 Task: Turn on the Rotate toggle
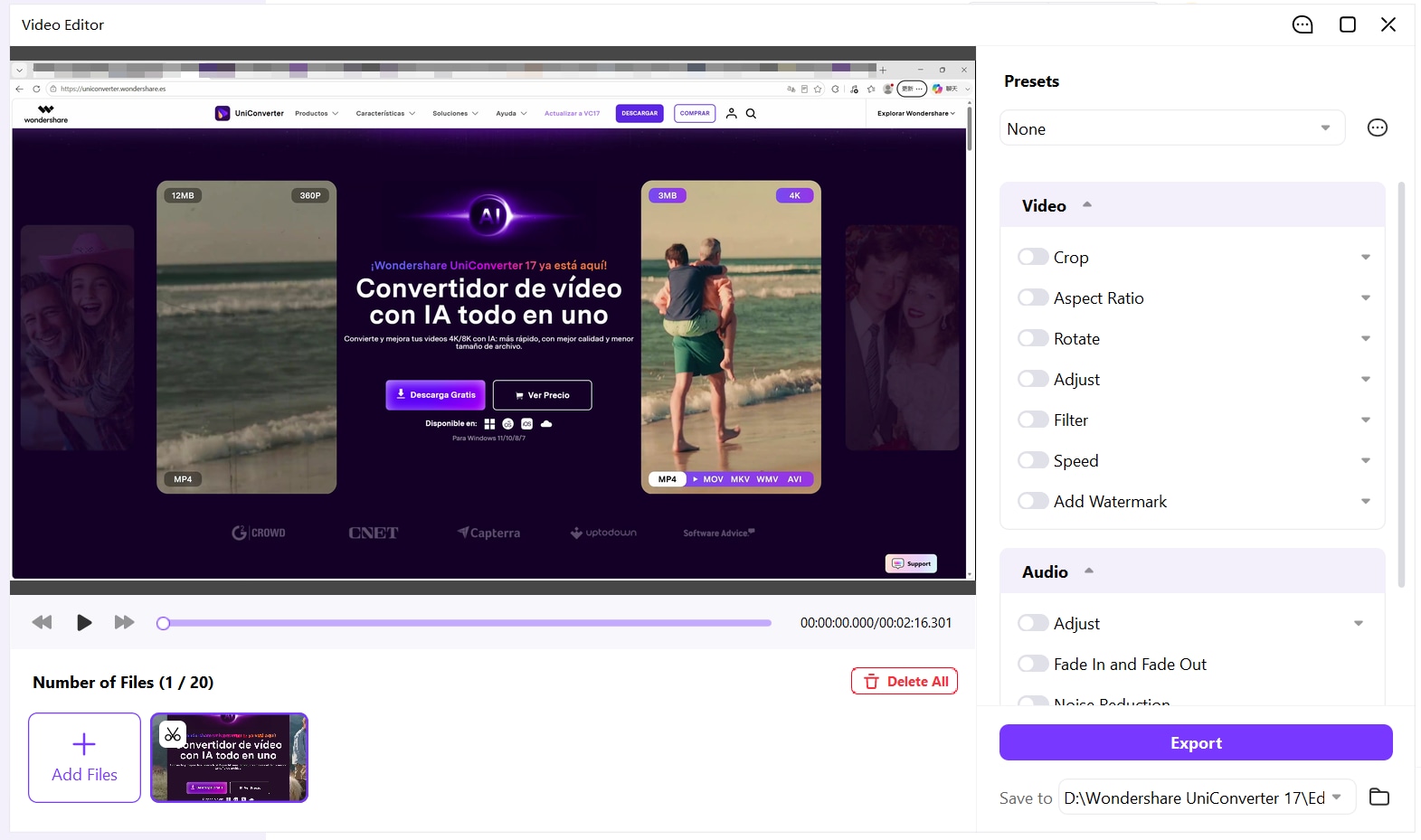[1033, 338]
